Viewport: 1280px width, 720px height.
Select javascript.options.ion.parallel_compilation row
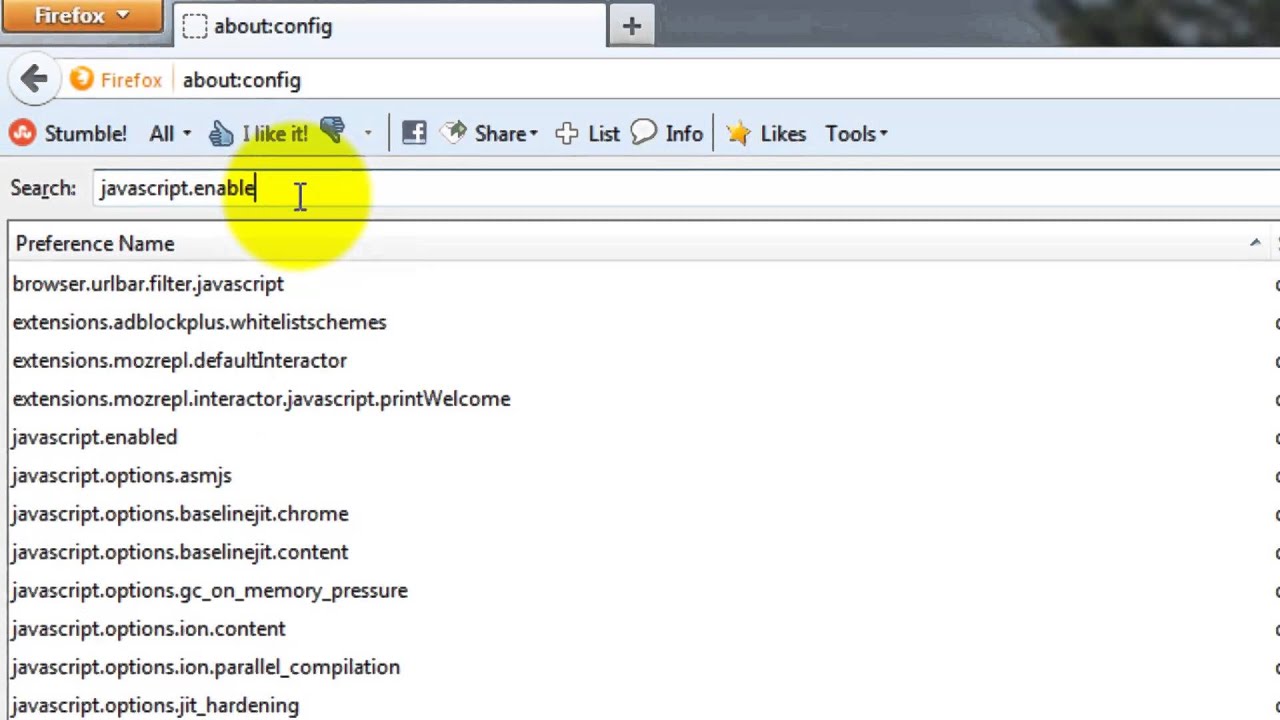point(640,667)
